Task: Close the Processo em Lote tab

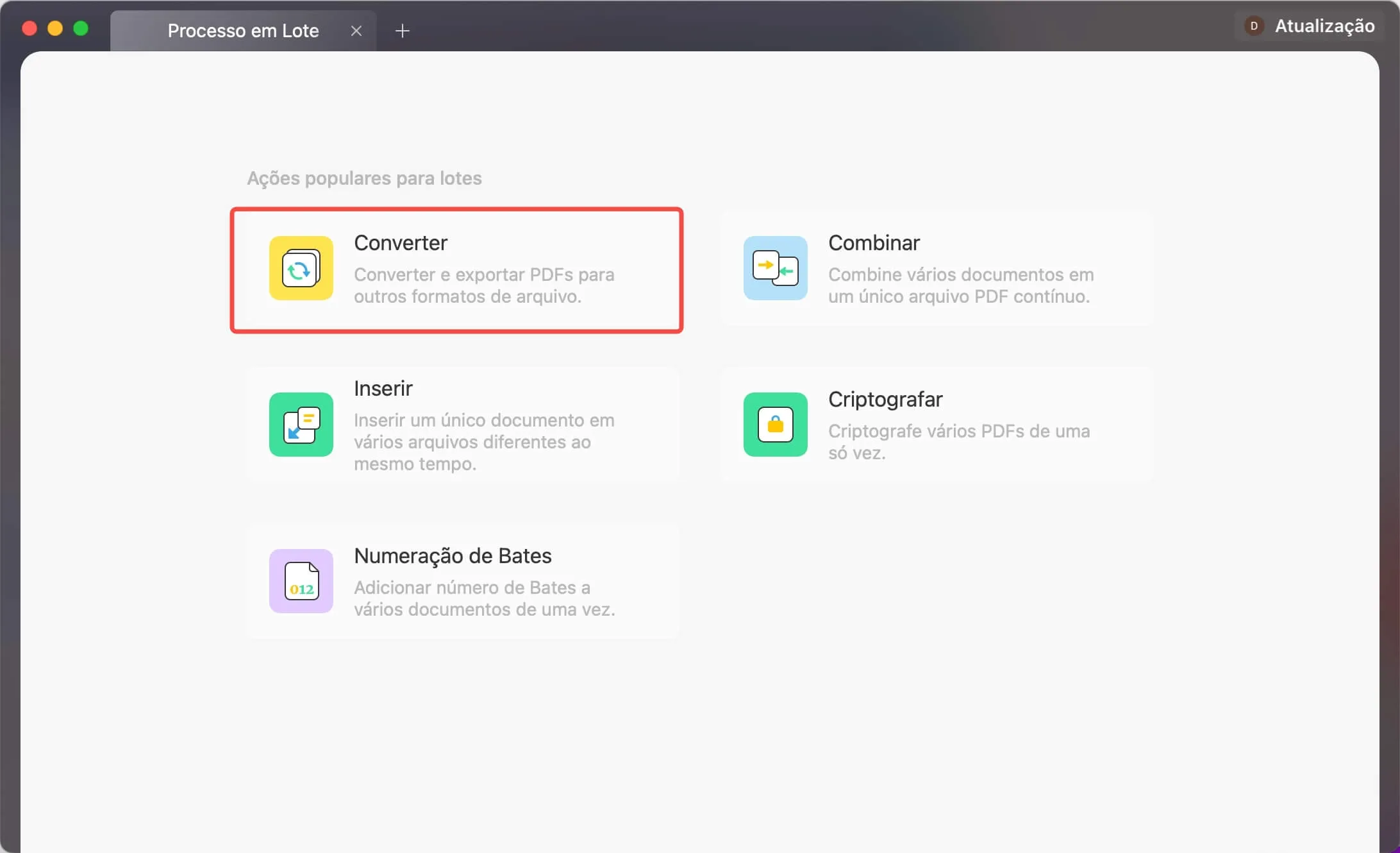Action: coord(356,30)
